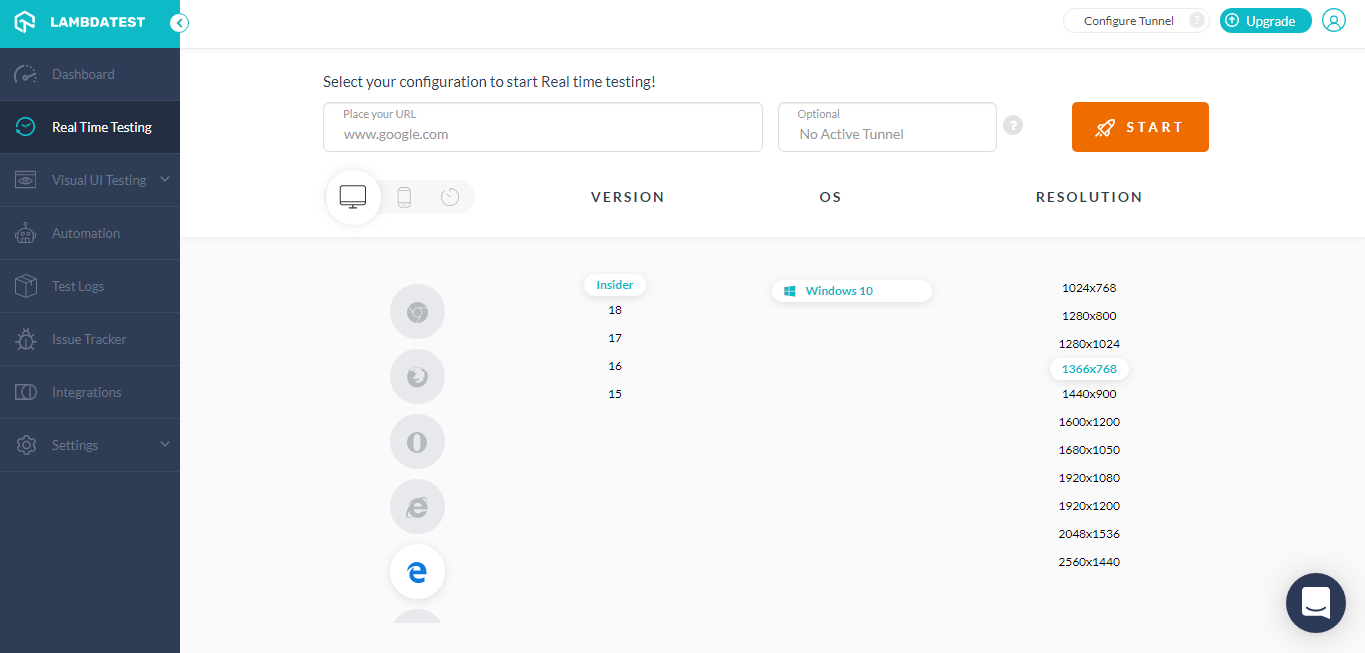This screenshot has height=653, width=1365.
Task: Open the Issue Tracker section
Action: pyautogui.click(x=88, y=339)
